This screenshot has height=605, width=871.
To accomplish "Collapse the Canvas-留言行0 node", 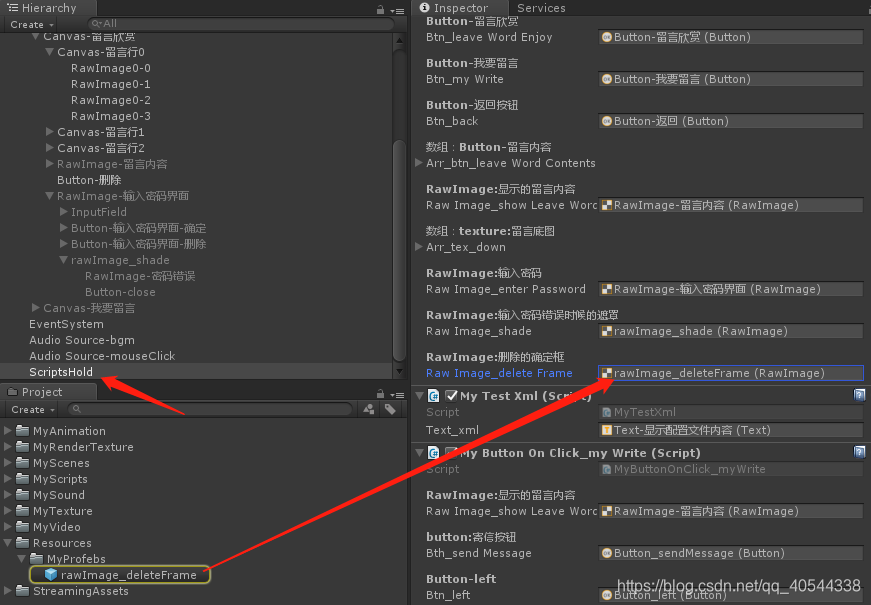I will 49,52.
